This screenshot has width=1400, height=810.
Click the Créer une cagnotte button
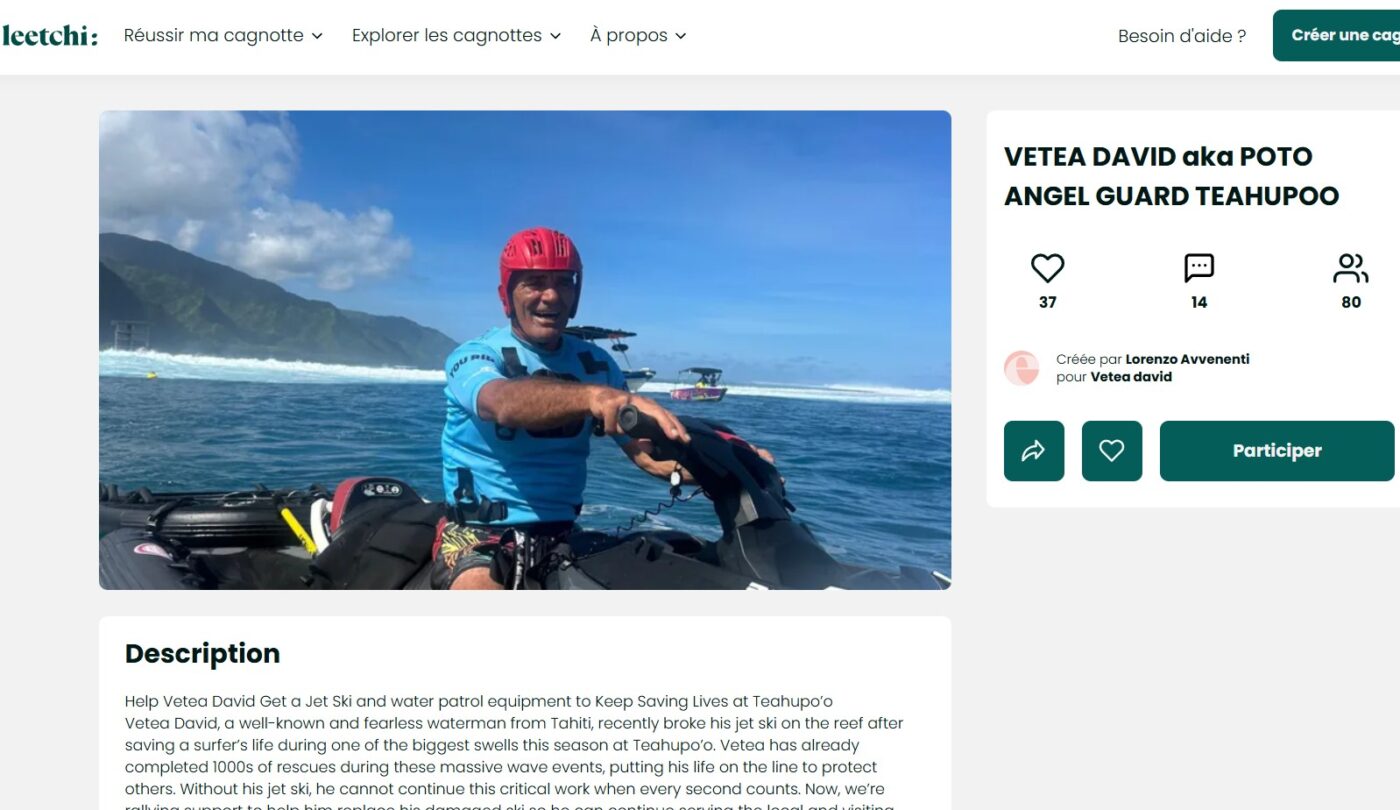[1336, 35]
